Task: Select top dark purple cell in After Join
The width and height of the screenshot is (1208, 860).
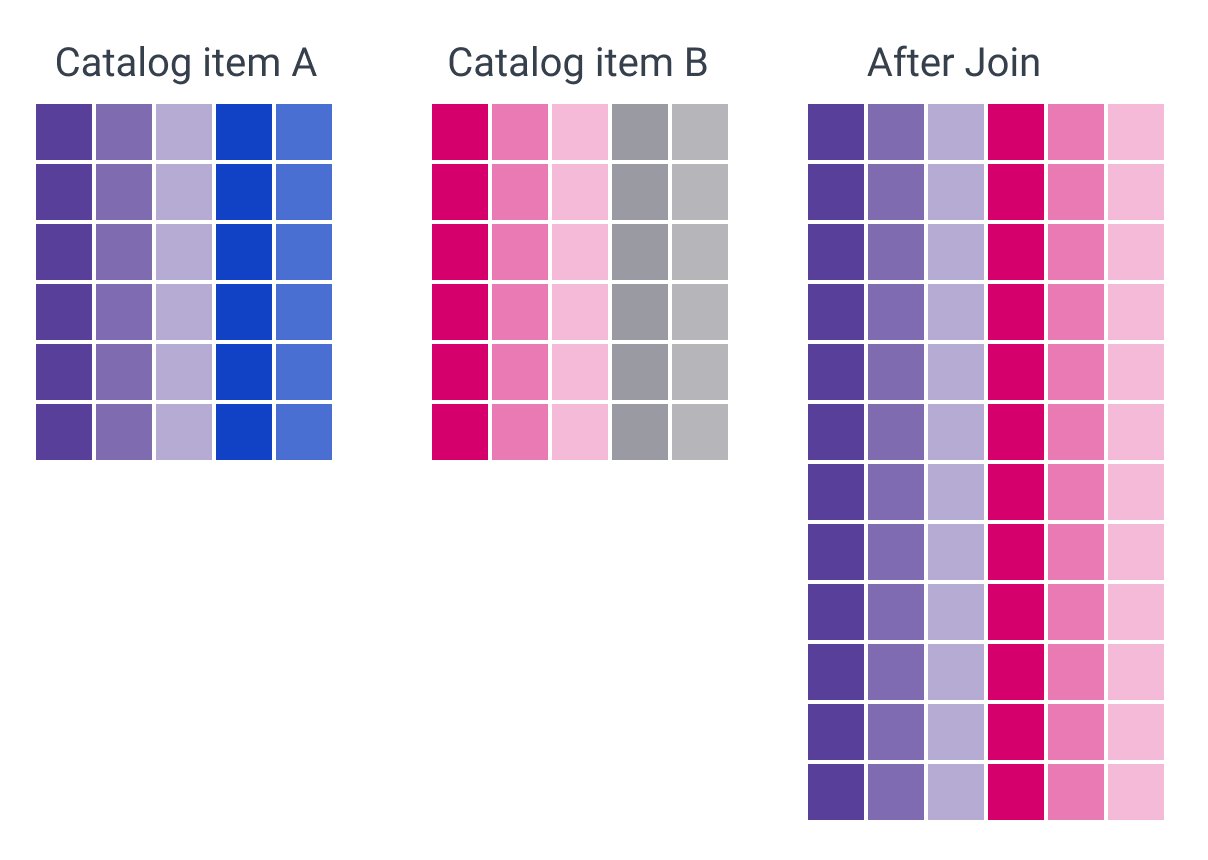Action: pos(836,132)
